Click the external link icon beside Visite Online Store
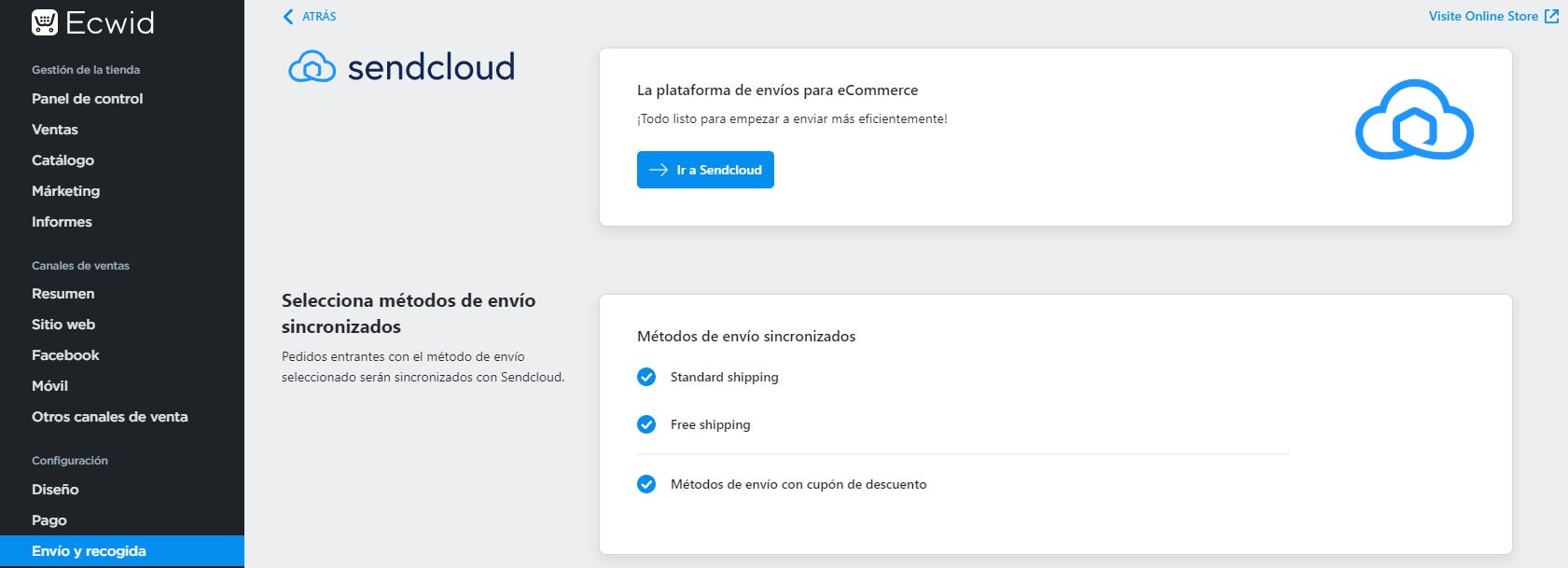The image size is (1568, 568). pyautogui.click(x=1552, y=16)
